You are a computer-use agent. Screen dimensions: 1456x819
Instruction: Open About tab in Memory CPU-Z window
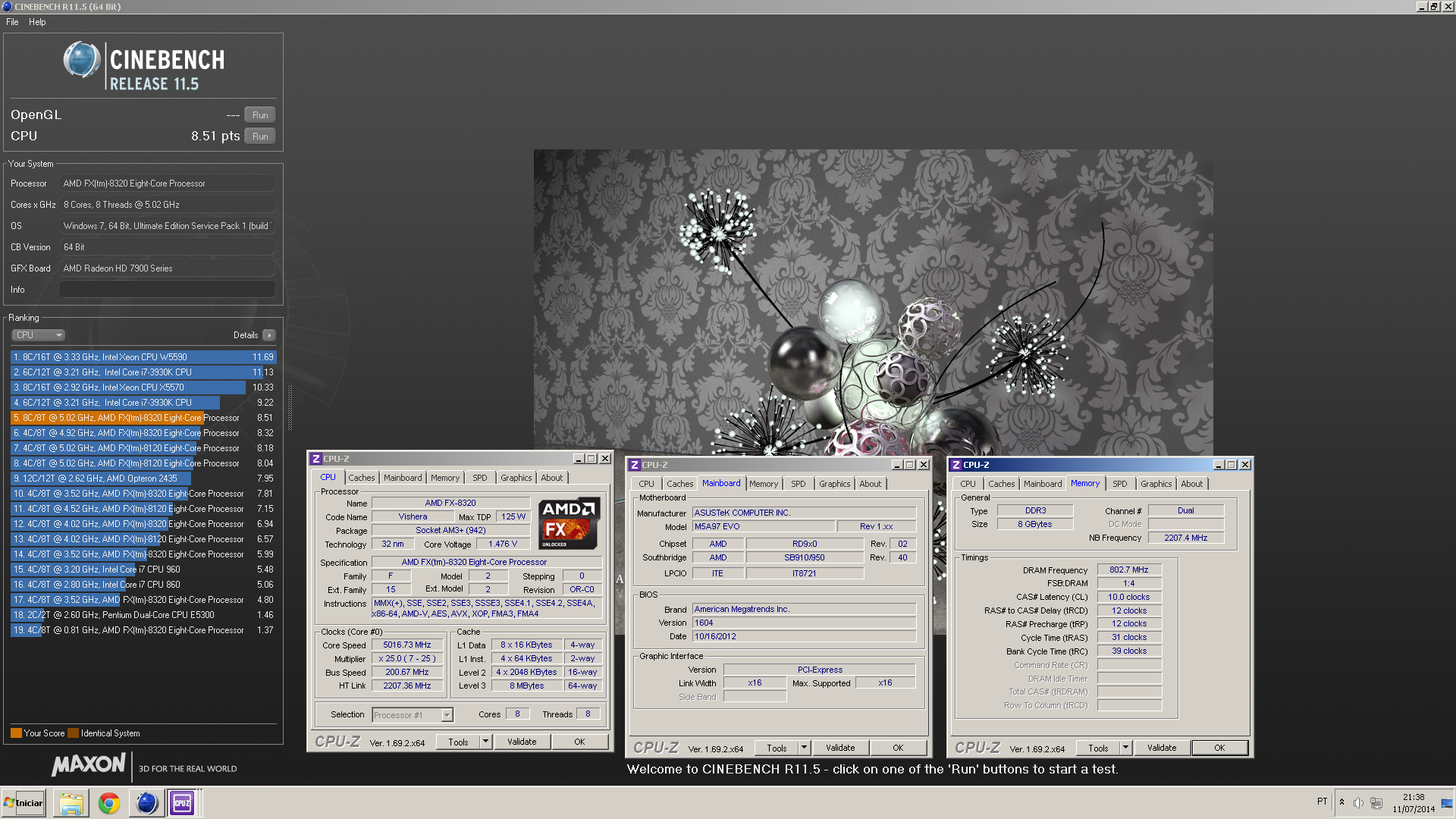pos(1192,484)
